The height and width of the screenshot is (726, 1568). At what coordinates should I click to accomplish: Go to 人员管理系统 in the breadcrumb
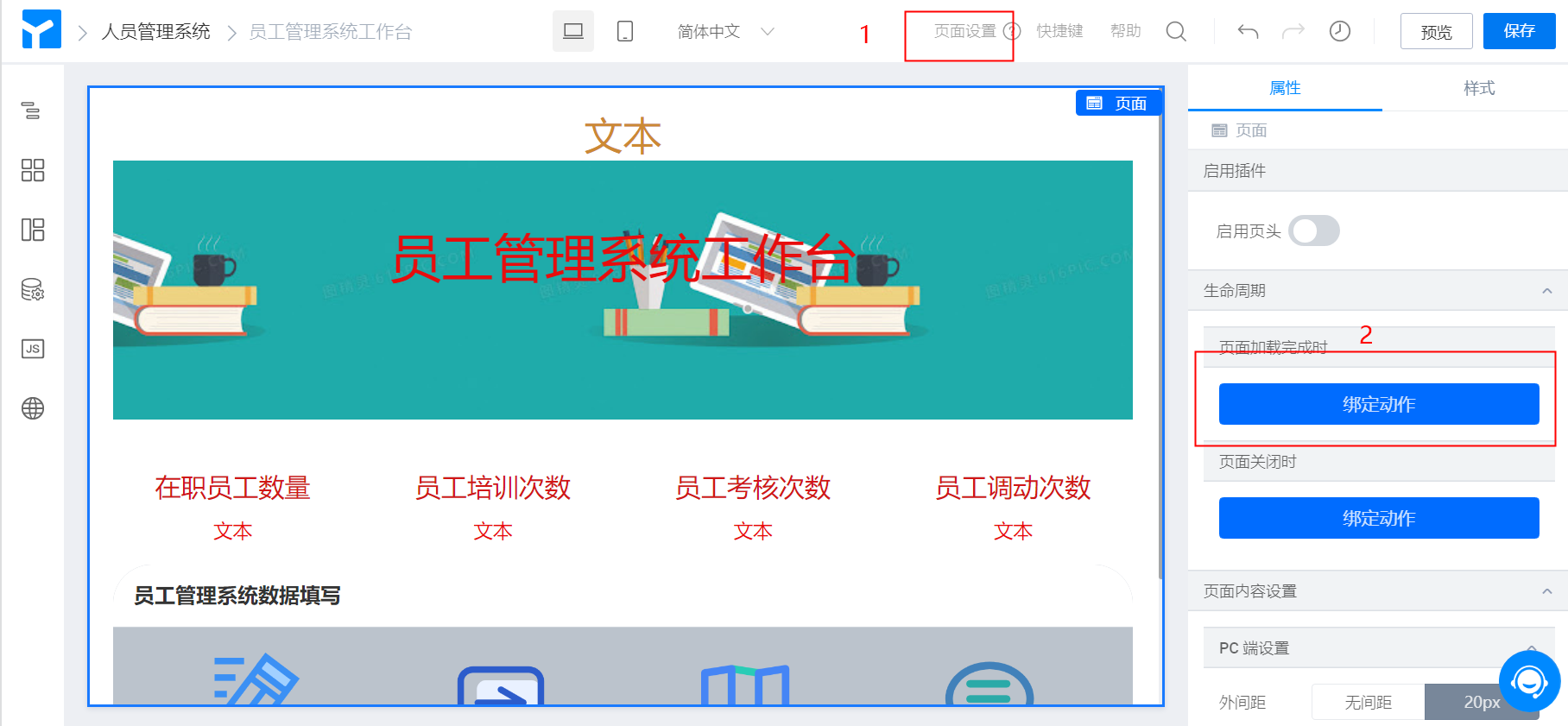point(155,32)
